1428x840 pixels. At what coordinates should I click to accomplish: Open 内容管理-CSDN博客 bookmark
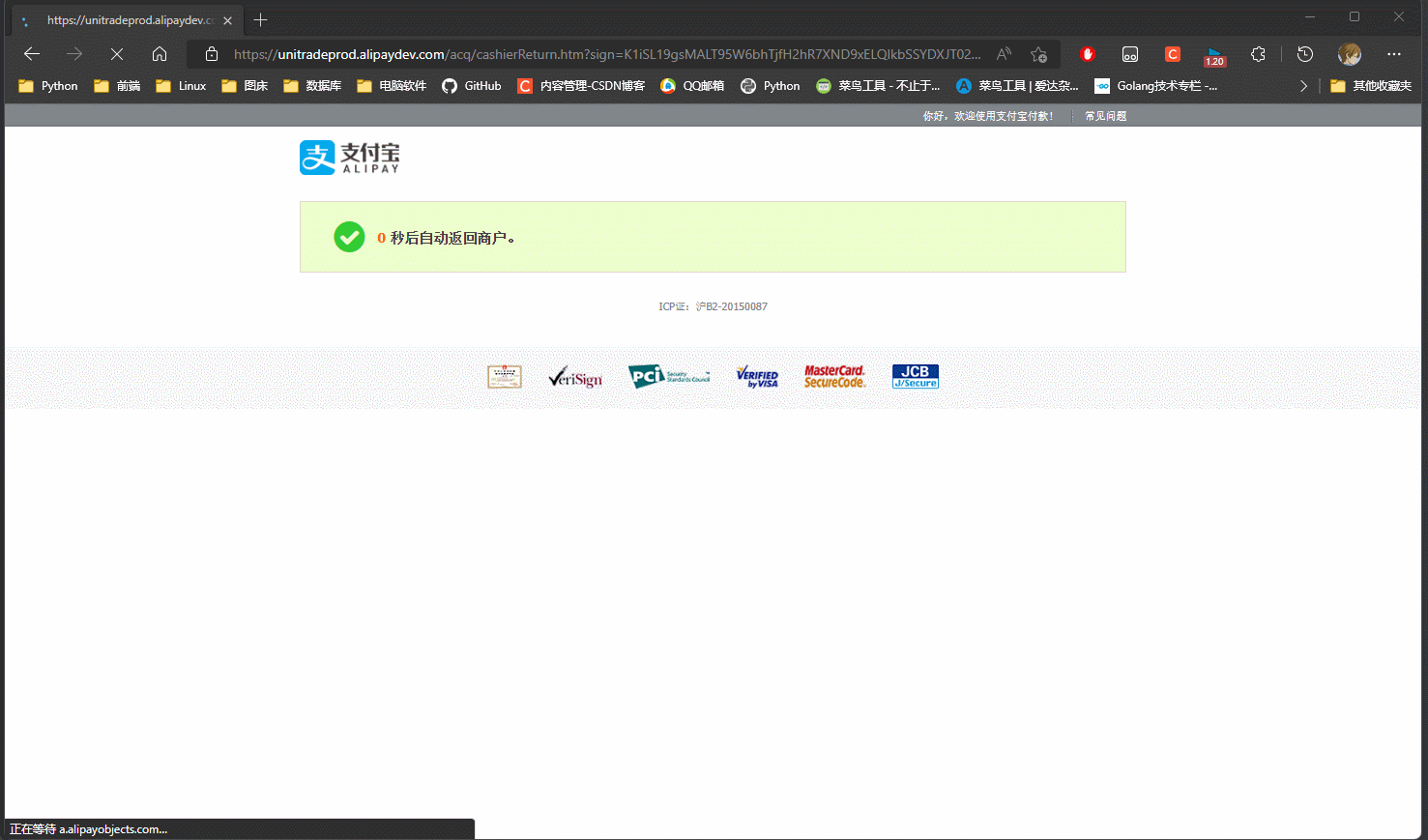tap(581, 86)
